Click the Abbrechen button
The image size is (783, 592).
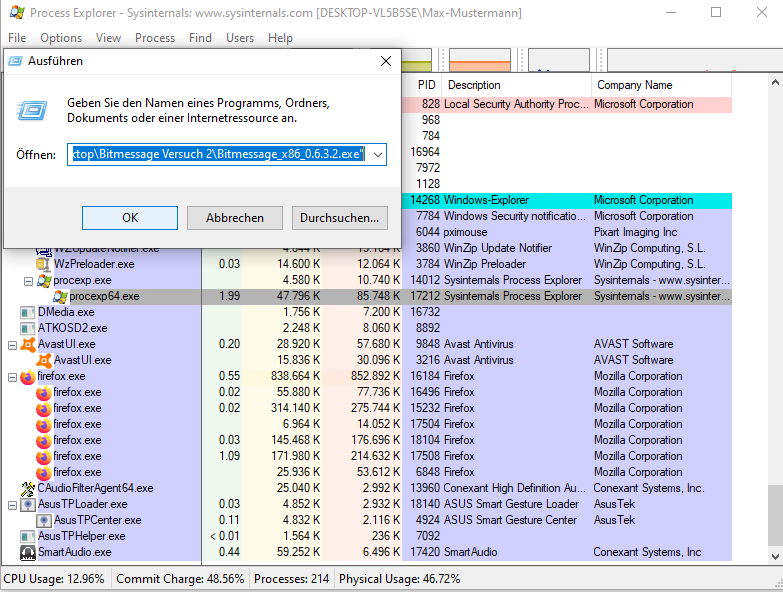[235, 218]
